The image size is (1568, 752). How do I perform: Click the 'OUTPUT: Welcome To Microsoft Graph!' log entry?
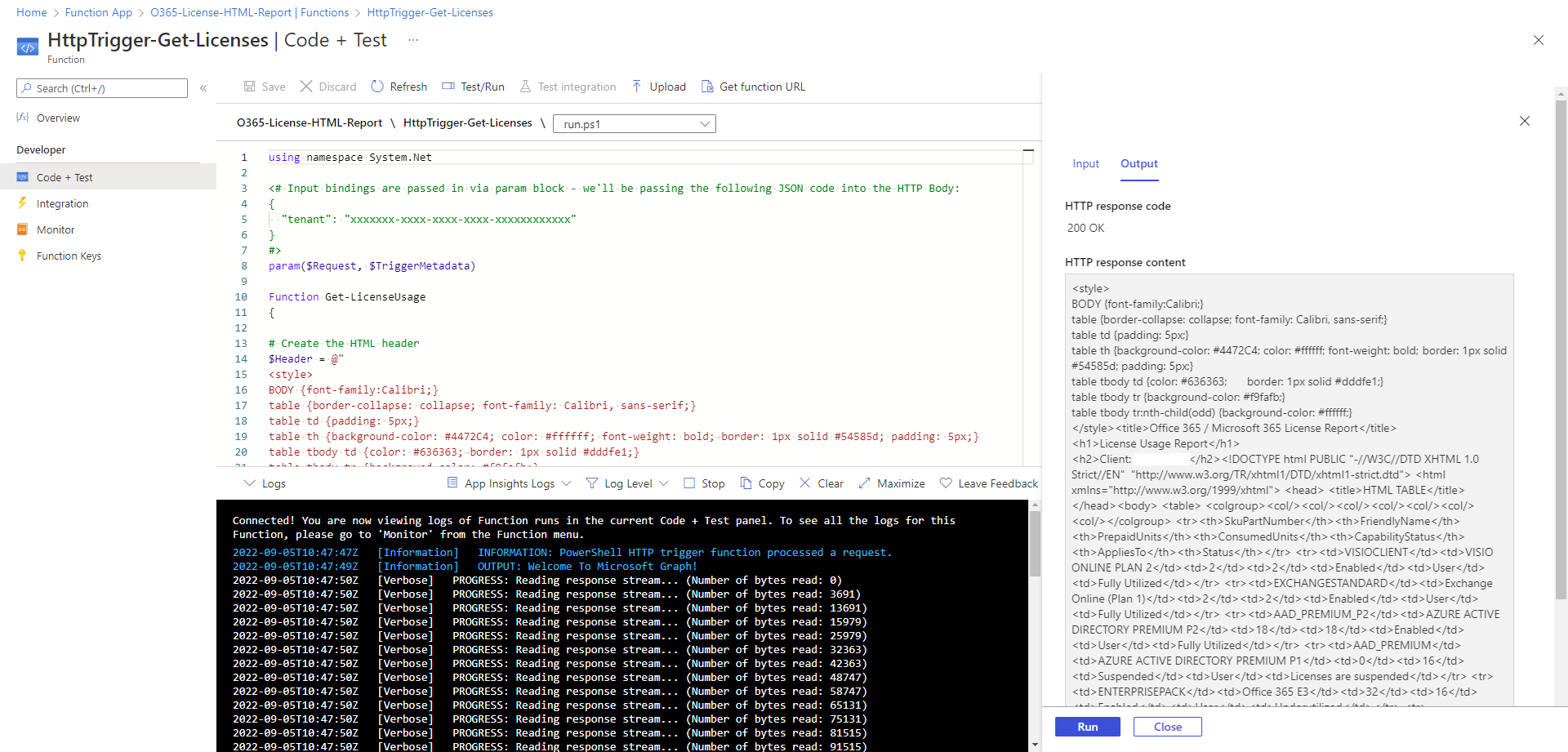pyautogui.click(x=587, y=566)
